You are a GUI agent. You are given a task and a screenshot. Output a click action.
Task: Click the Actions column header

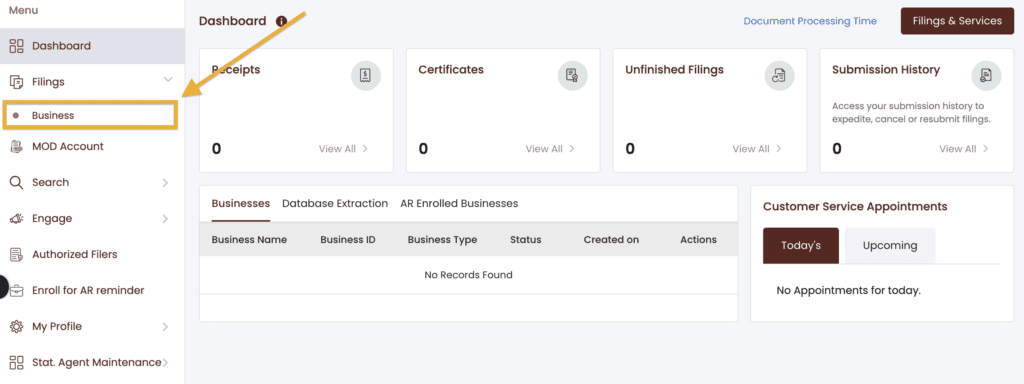click(698, 240)
